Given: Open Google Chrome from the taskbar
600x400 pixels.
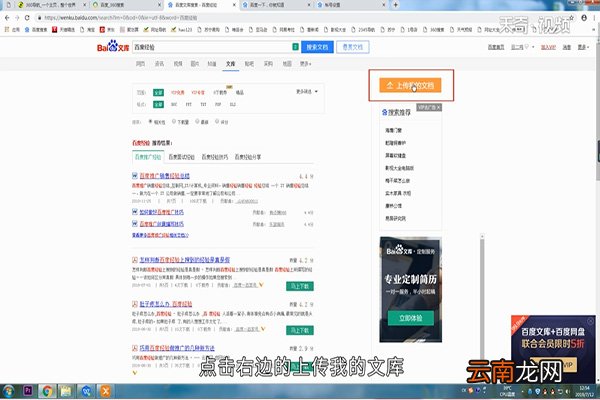Looking at the screenshot, I should click(x=47, y=391).
